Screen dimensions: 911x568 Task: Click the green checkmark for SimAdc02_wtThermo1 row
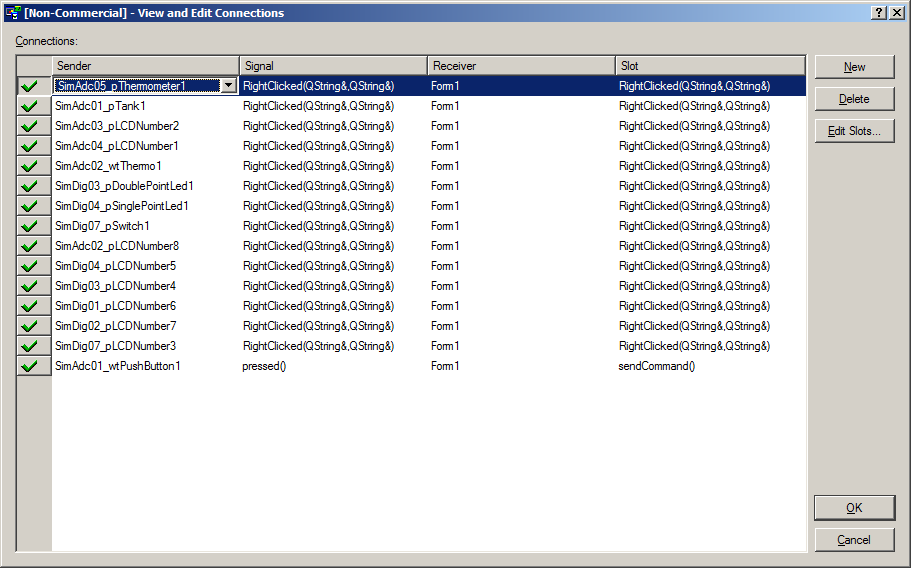pos(29,166)
